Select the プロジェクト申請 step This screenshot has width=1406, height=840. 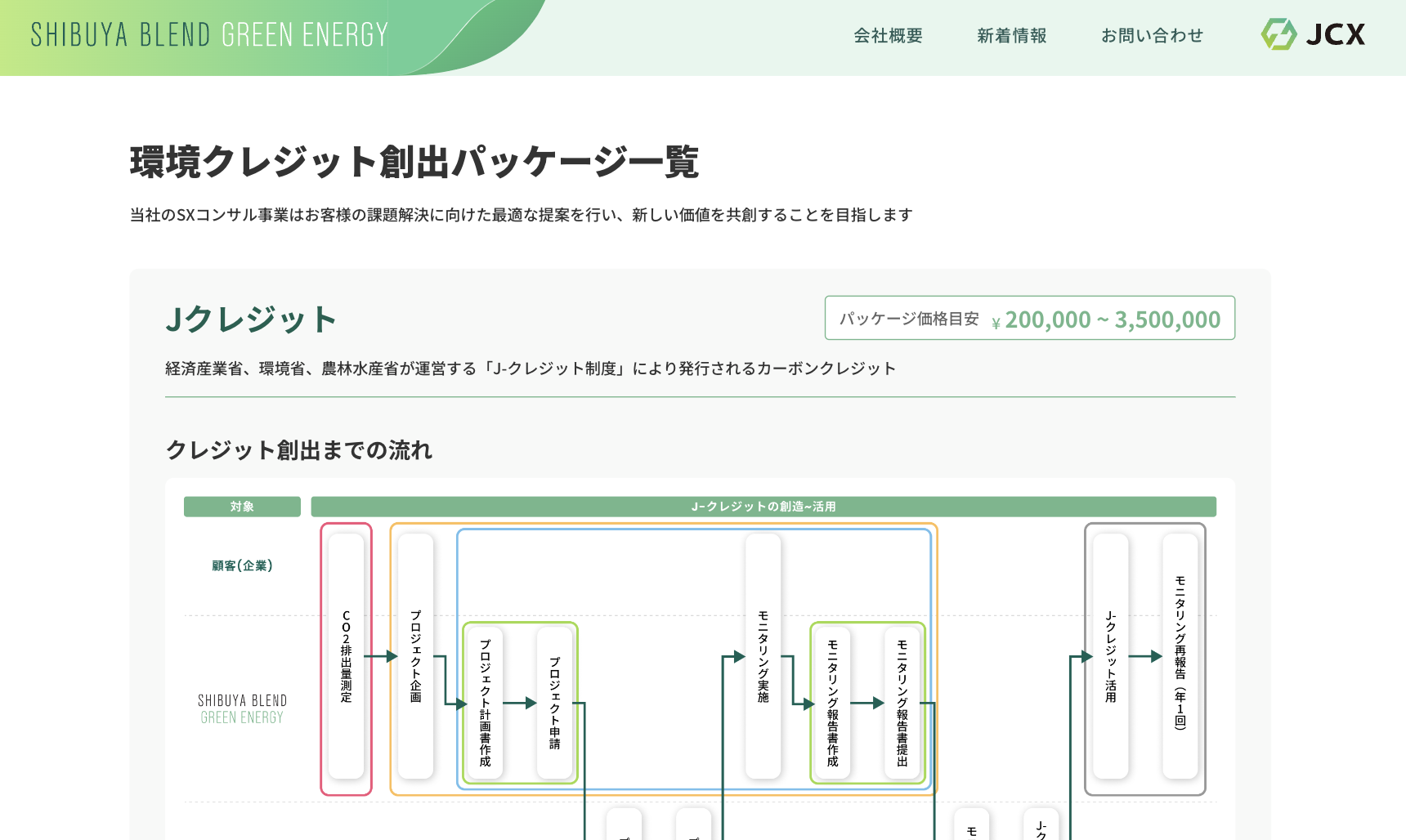554,703
